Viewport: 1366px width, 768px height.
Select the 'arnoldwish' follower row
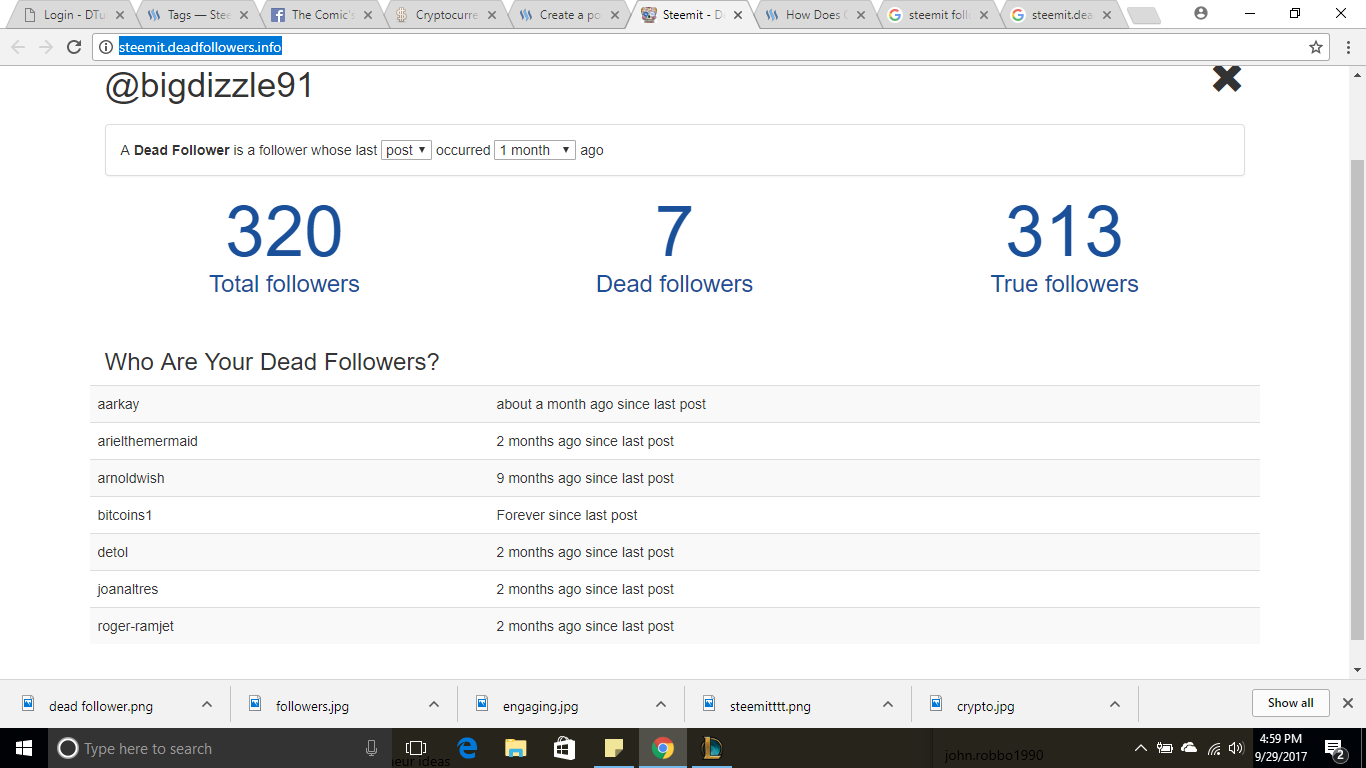click(675, 478)
